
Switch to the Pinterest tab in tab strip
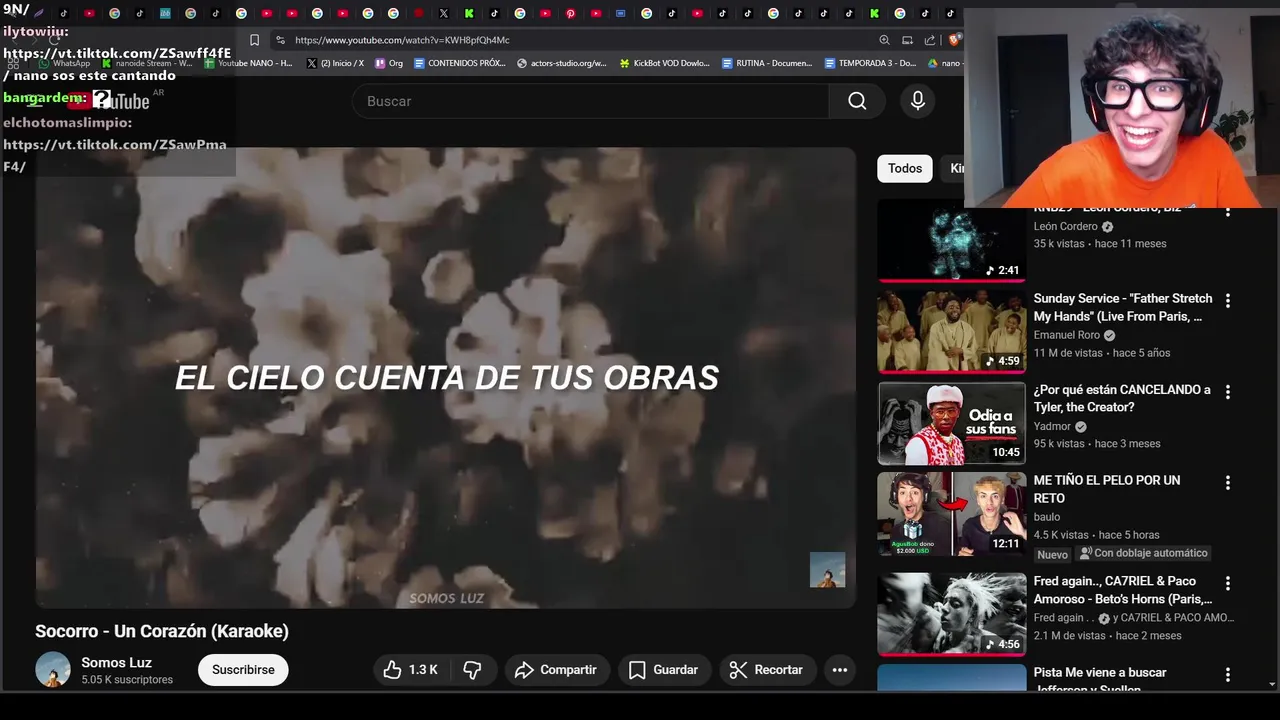pos(571,14)
